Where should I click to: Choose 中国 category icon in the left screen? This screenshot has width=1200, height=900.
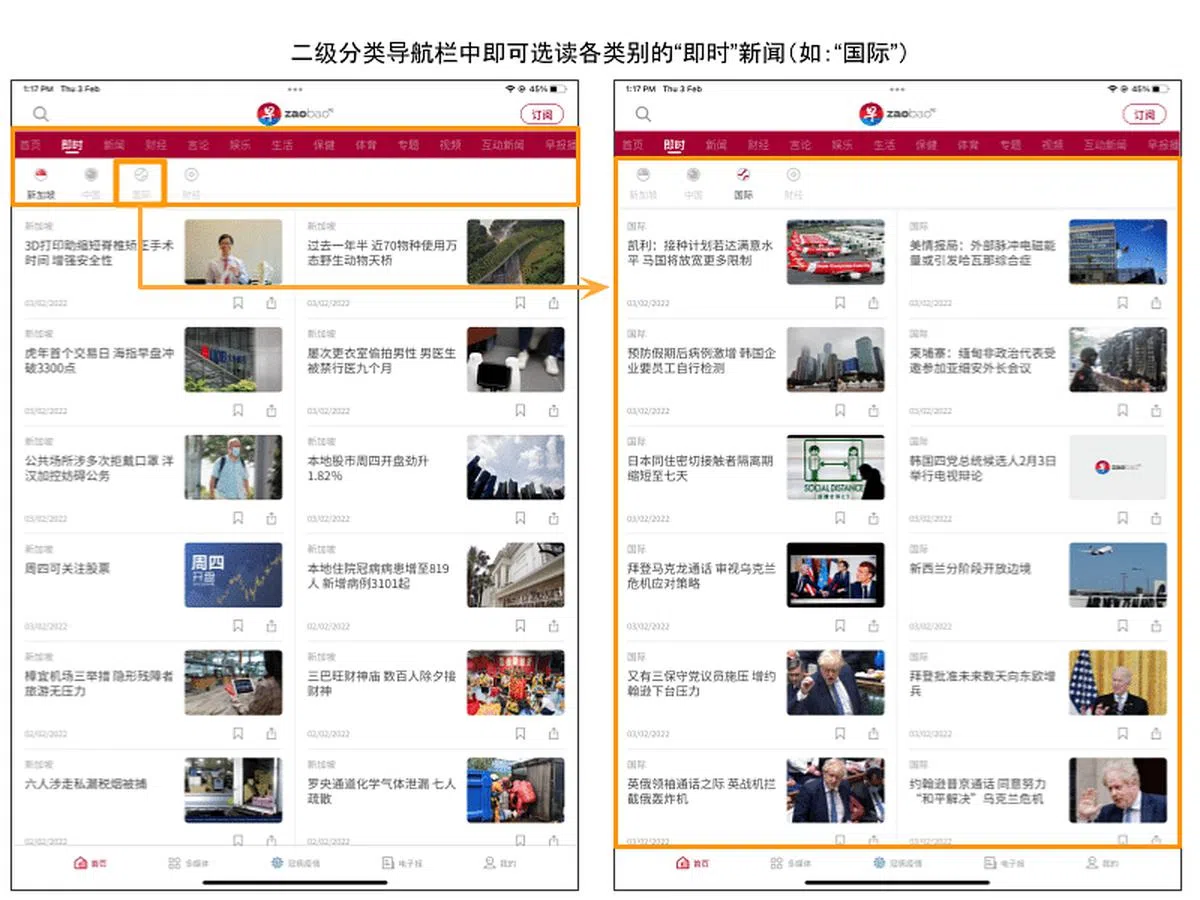(91, 182)
